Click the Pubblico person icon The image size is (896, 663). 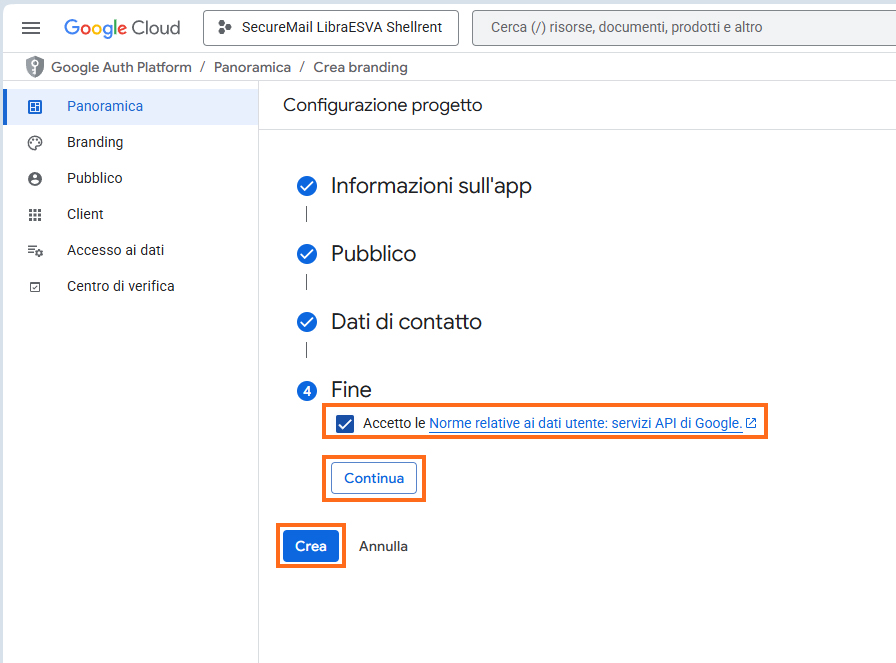35,179
